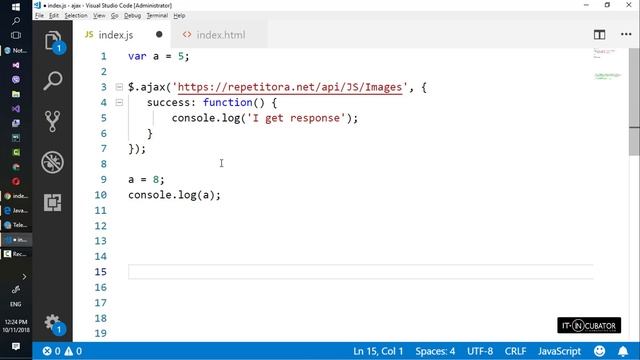
Task: Click 'console.log(a);' on line 10
Action: pyautogui.click(x=174, y=195)
